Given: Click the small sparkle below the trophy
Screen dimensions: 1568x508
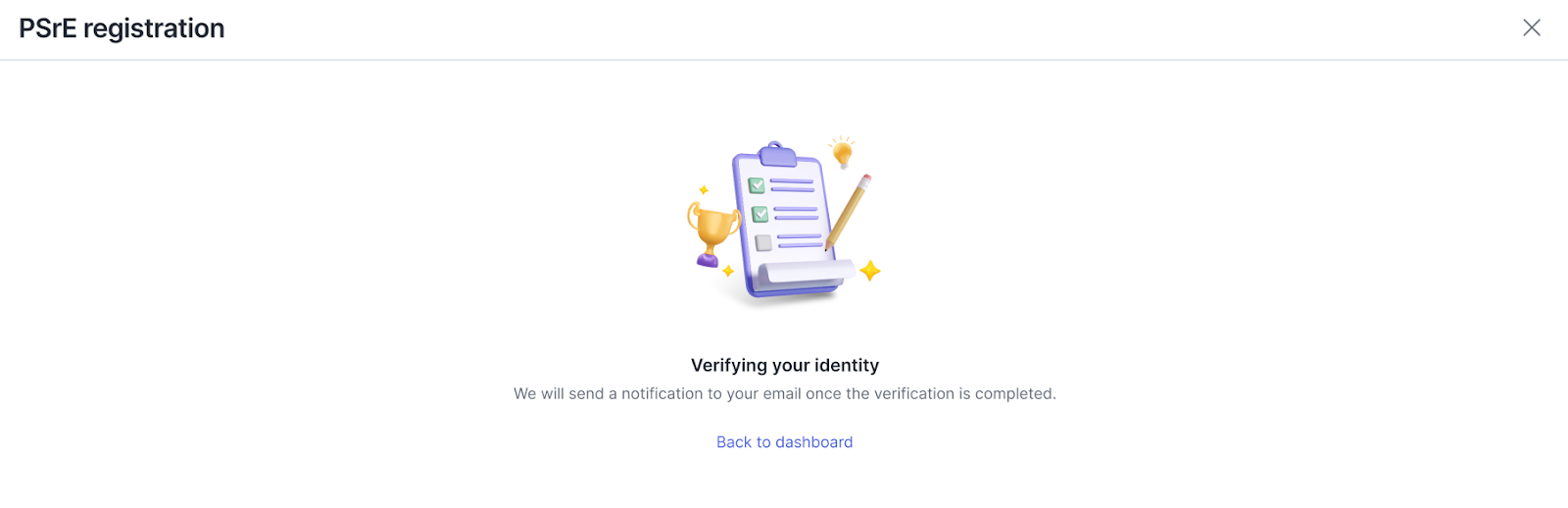Looking at the screenshot, I should point(728,271).
